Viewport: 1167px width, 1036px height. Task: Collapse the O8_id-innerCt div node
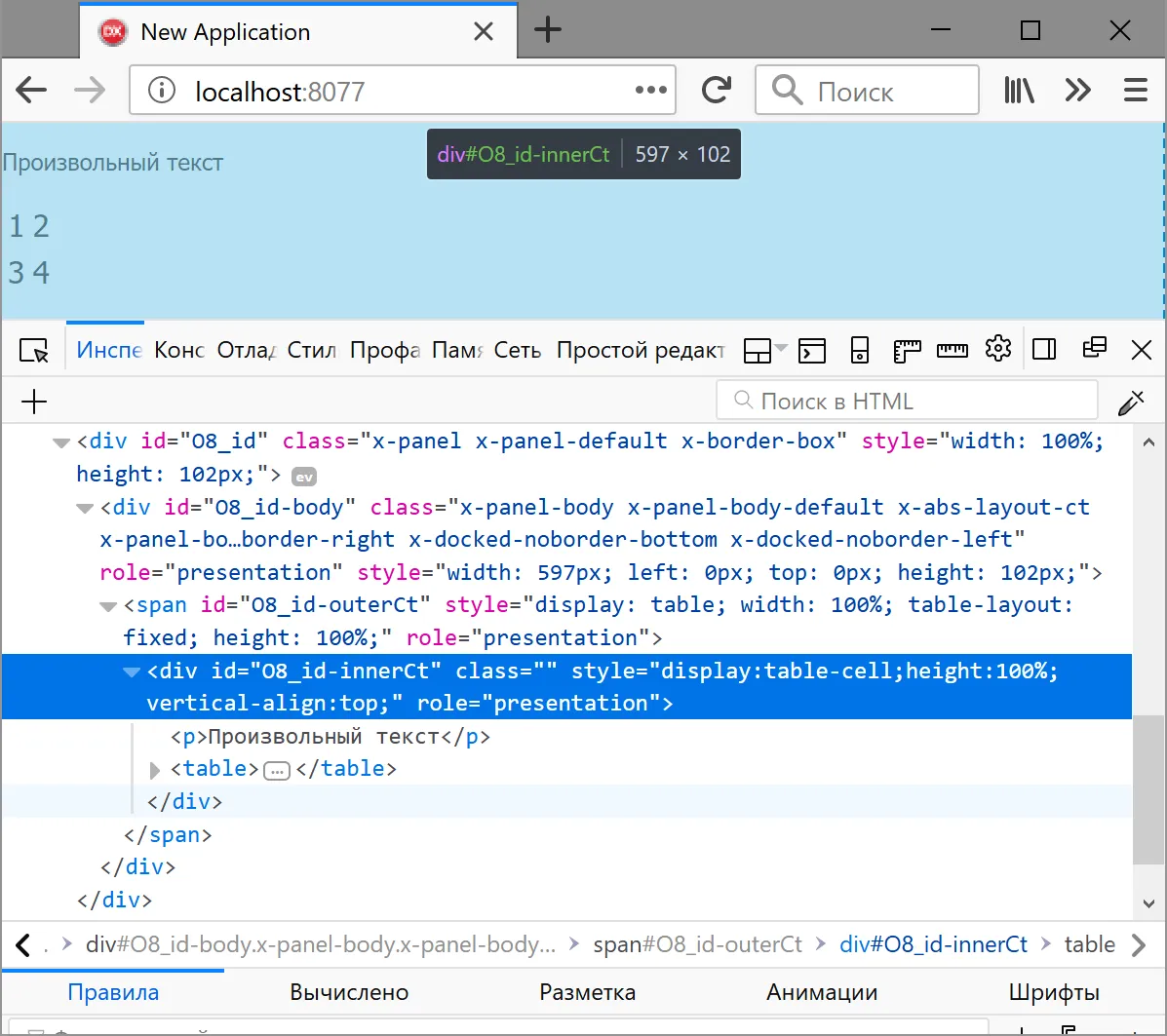coord(132,672)
